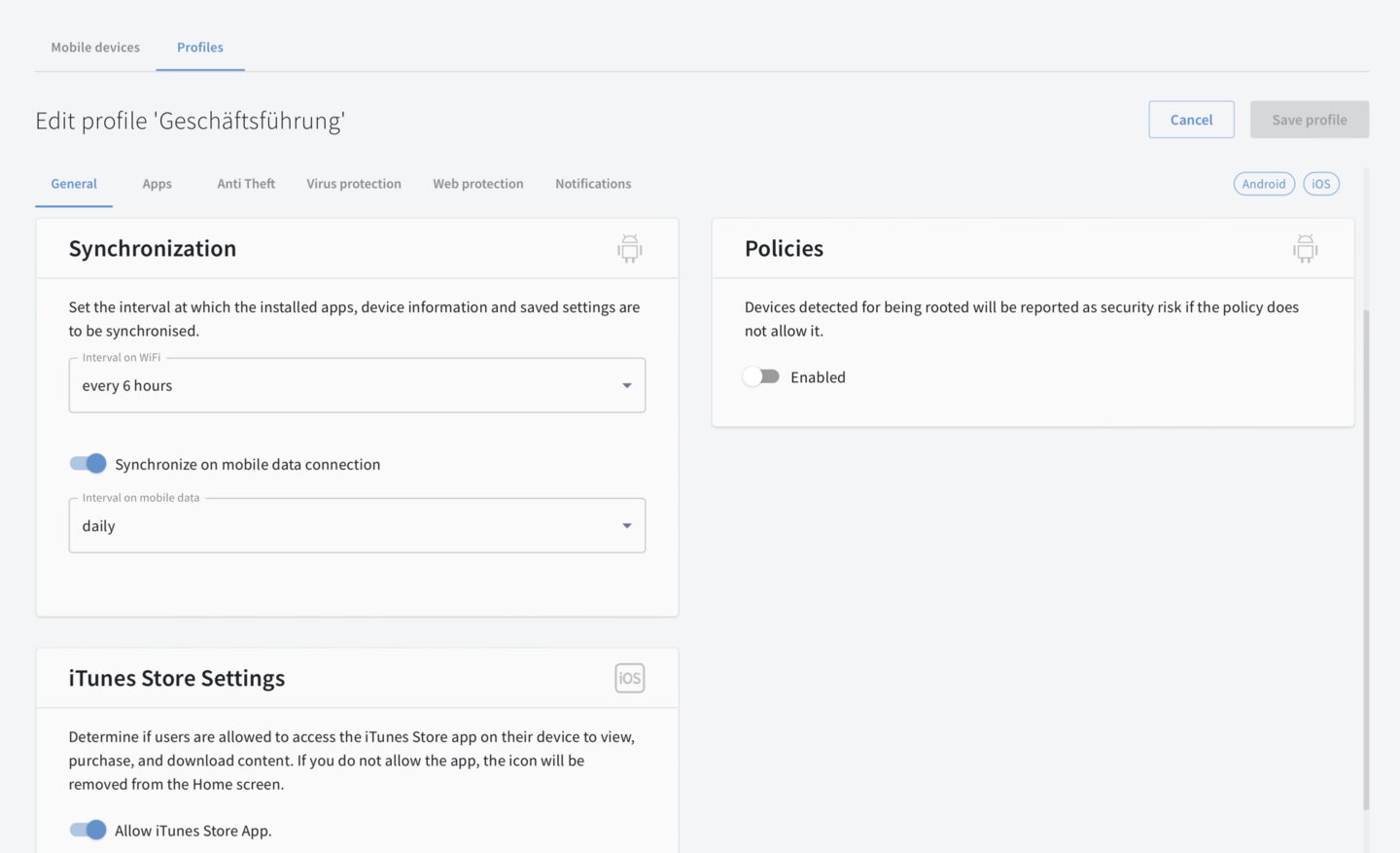Switch to the Notifications tab
The height and width of the screenshot is (853, 1400).
point(593,184)
